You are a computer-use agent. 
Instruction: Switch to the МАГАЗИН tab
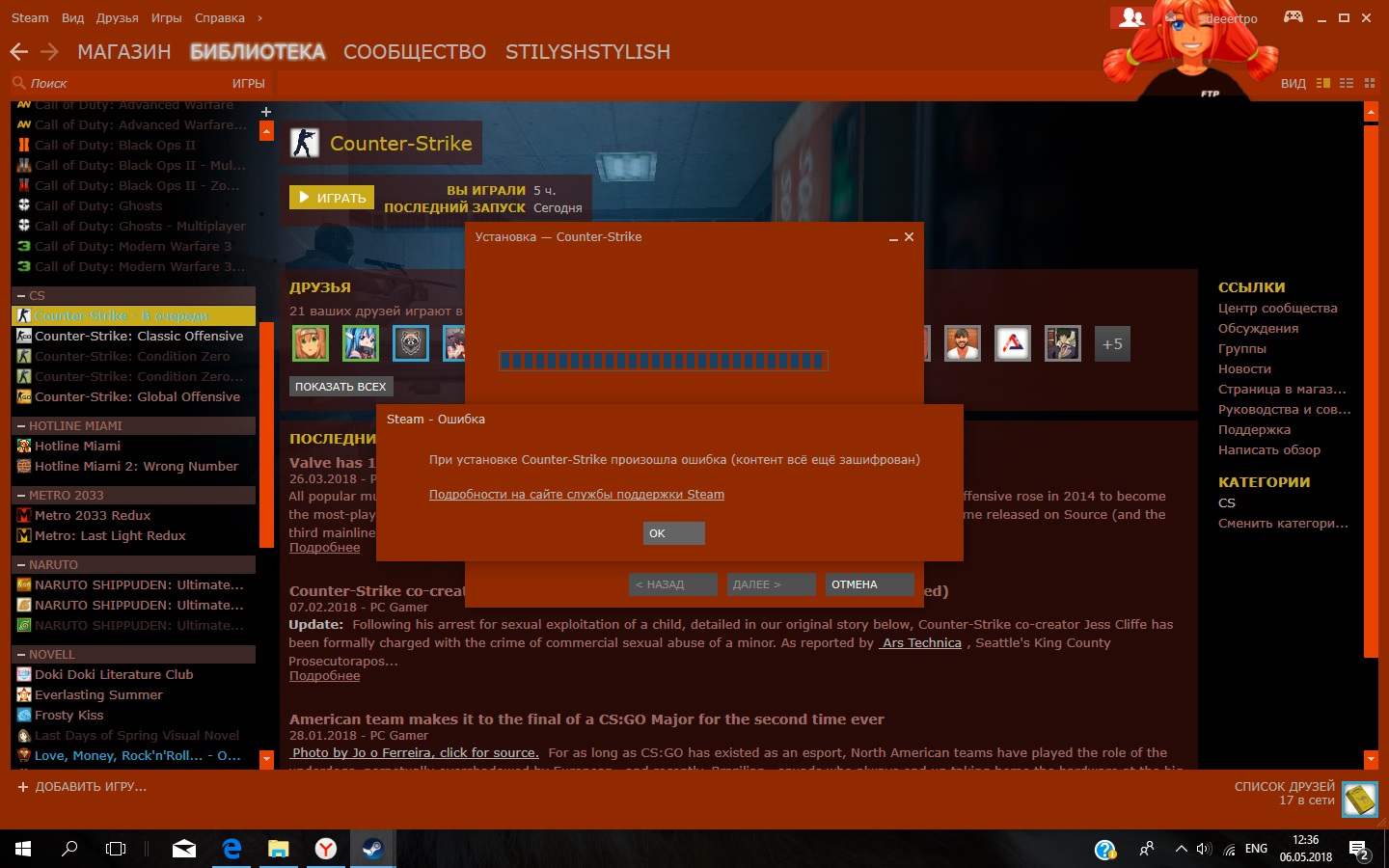(x=124, y=52)
